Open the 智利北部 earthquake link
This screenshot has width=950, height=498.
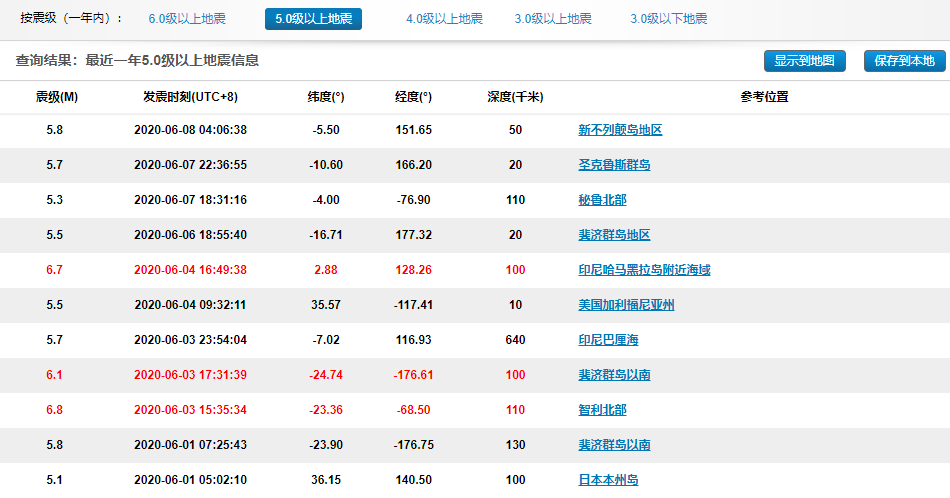[602, 410]
